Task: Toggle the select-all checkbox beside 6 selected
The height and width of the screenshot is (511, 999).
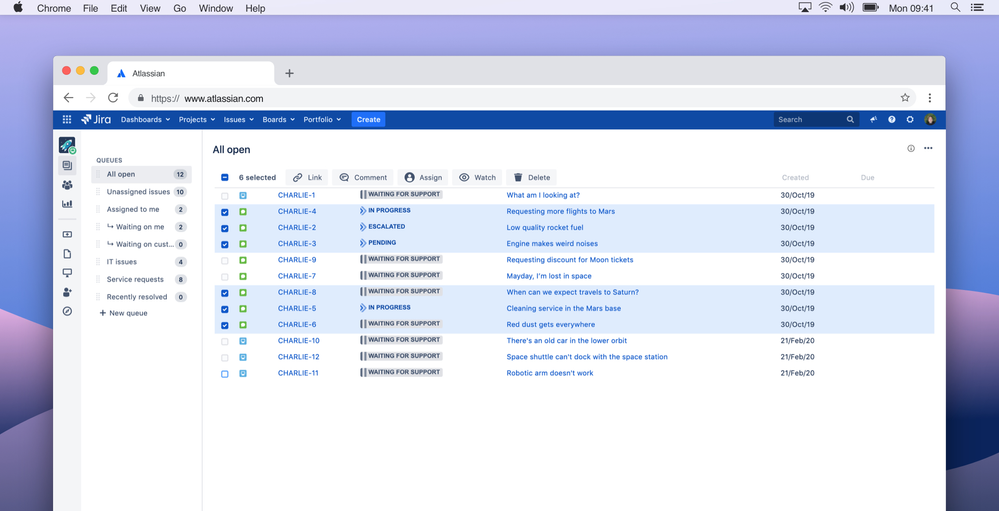Action: (225, 177)
